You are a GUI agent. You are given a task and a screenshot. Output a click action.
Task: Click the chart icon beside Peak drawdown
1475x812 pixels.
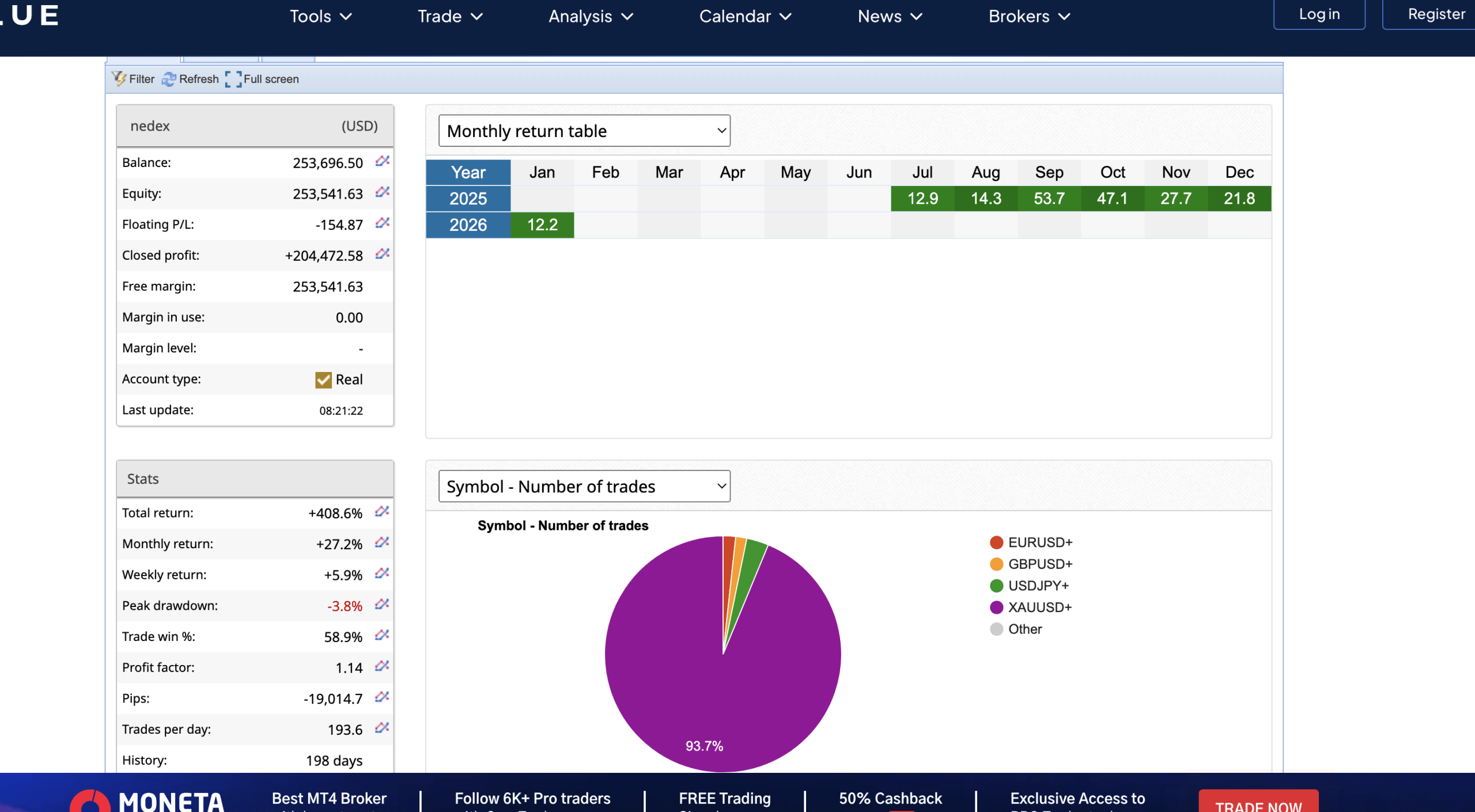click(x=381, y=605)
